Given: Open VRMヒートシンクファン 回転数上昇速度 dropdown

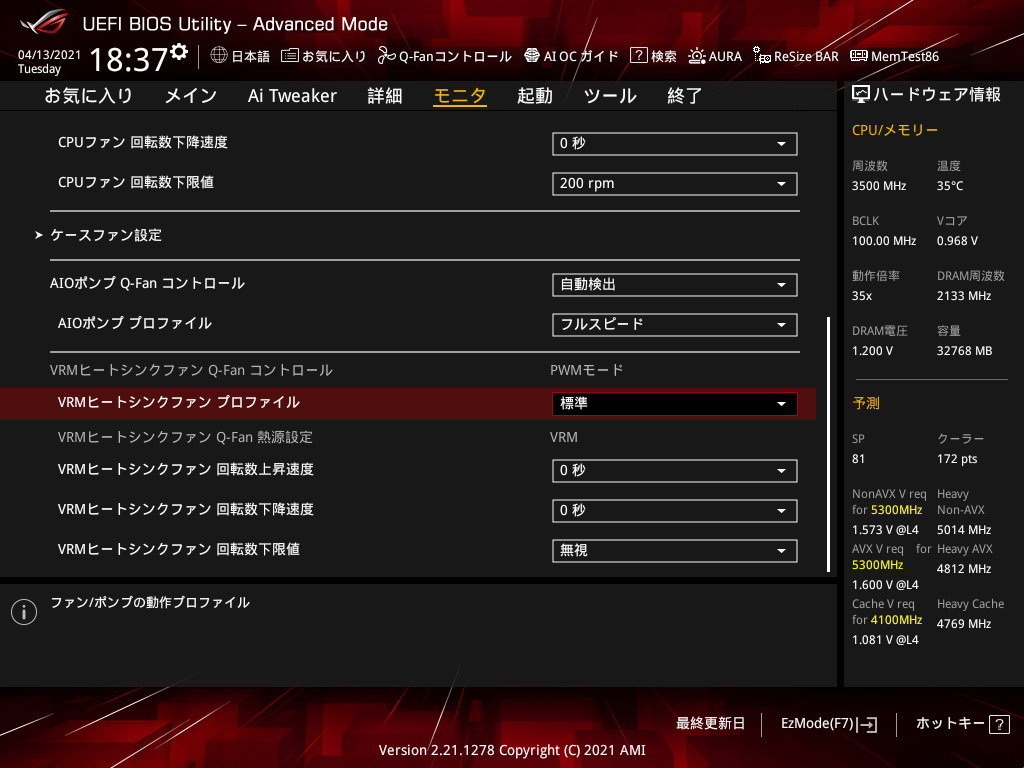Looking at the screenshot, I should (x=675, y=471).
